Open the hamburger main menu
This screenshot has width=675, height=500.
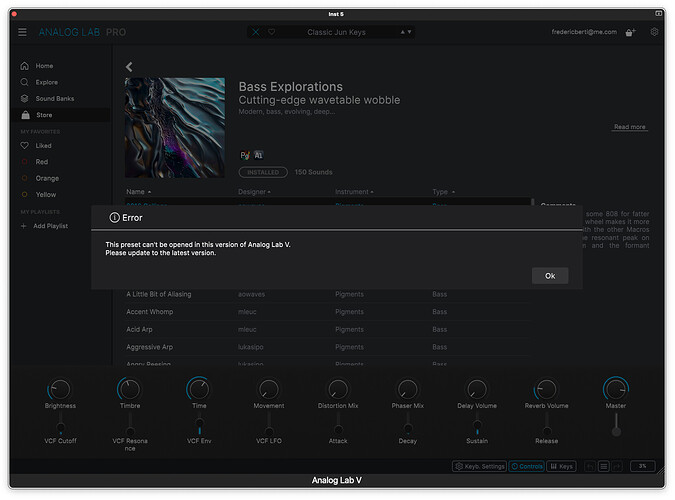[22, 32]
